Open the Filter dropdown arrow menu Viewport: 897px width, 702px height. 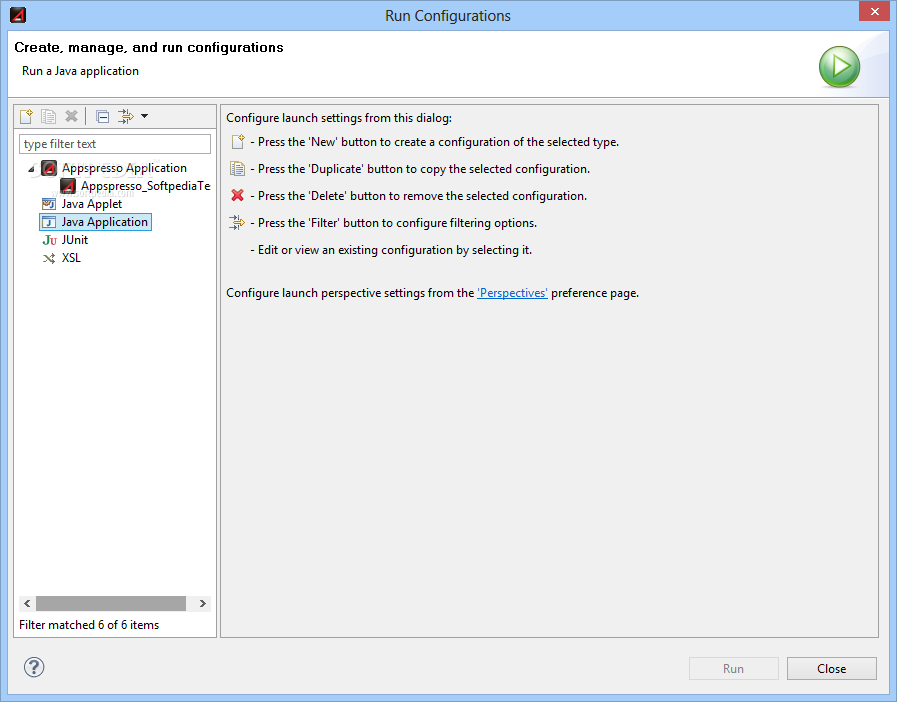click(x=145, y=116)
